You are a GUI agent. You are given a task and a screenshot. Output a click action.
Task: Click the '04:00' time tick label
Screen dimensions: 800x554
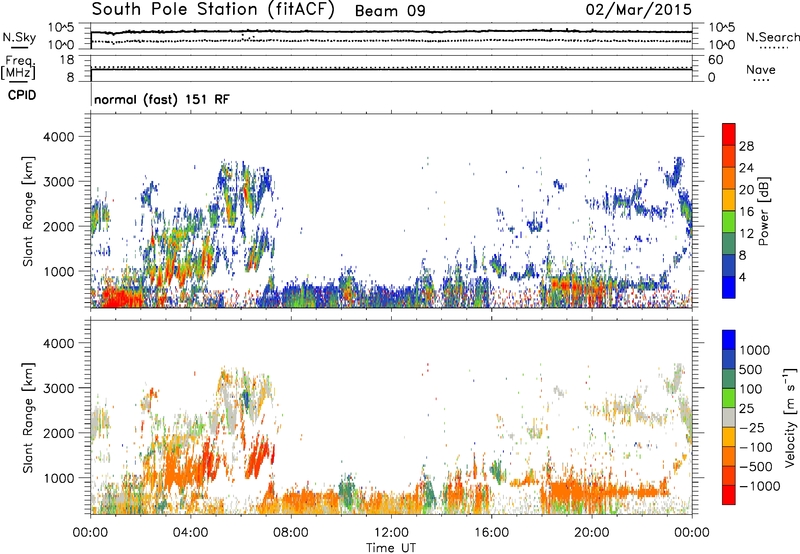pyautogui.click(x=190, y=533)
